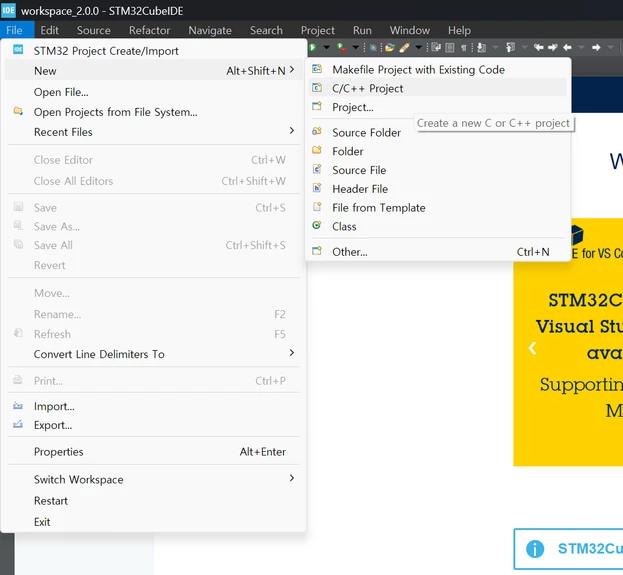
Task: Click the Forward navigation arrow icon
Action: pos(596,48)
